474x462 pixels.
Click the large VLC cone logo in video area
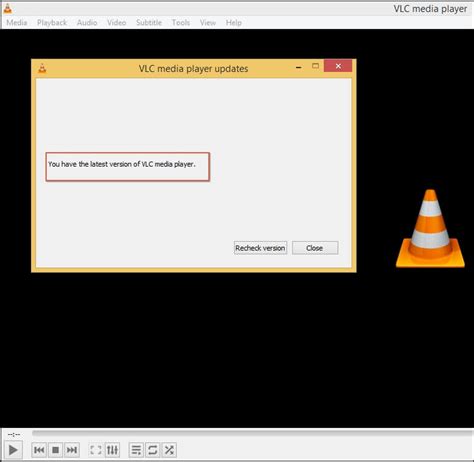pos(430,228)
